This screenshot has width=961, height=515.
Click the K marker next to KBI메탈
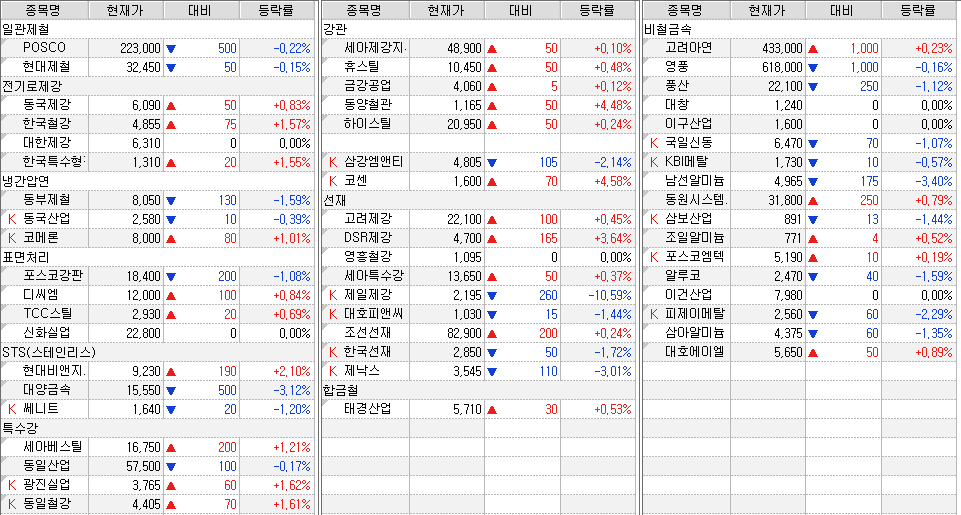(x=654, y=161)
